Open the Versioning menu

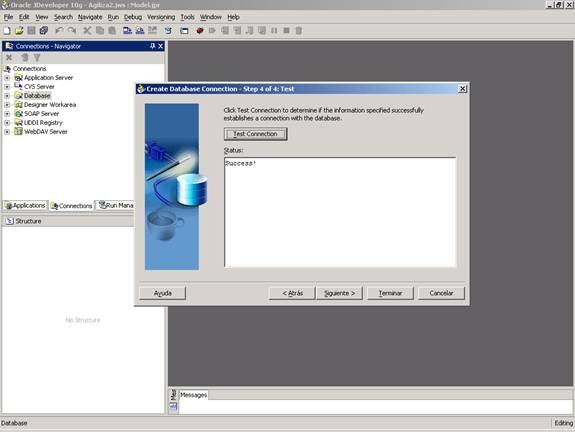[161, 17]
